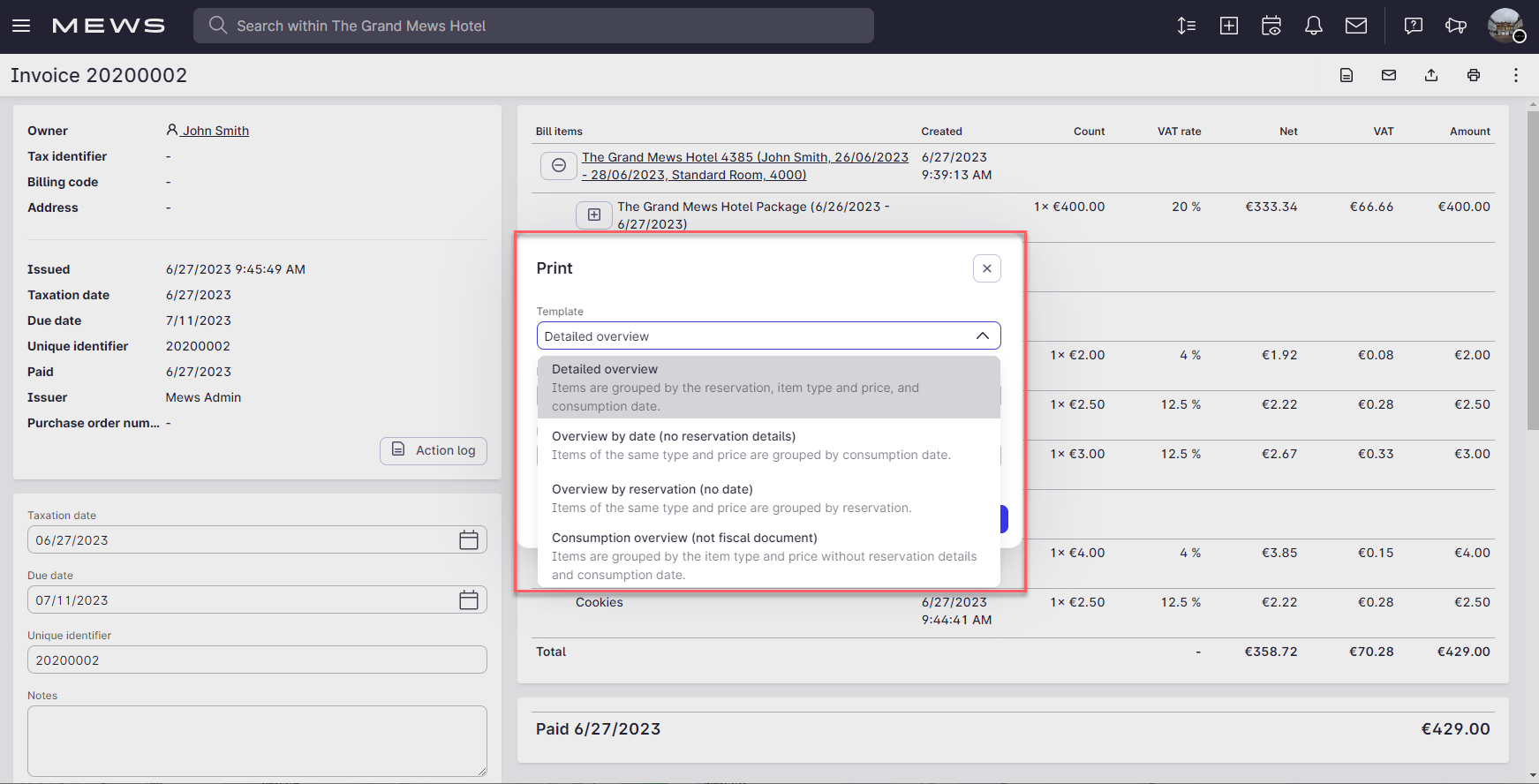Open the help question-mark icon

[1414, 26]
